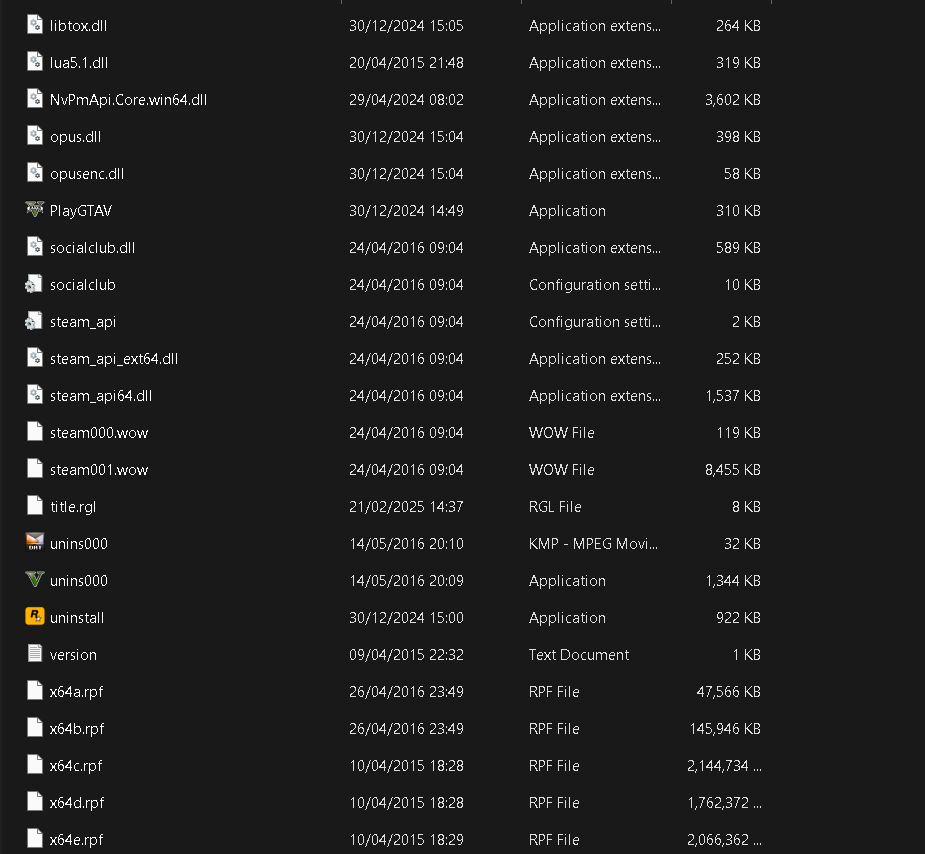
Task: Click the opusenc.dll file name
Action: (x=86, y=173)
